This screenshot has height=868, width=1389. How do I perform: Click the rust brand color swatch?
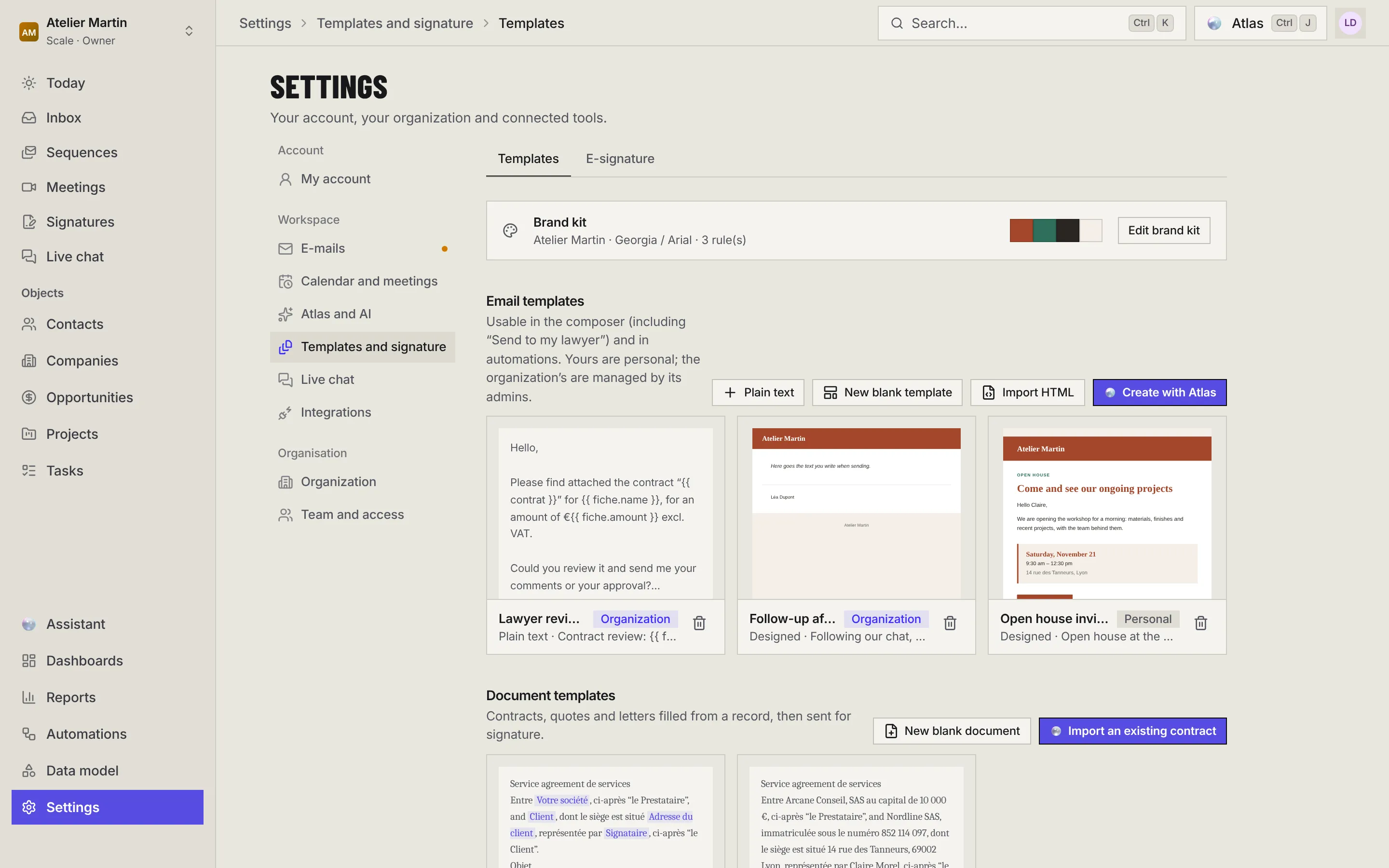[x=1021, y=231]
